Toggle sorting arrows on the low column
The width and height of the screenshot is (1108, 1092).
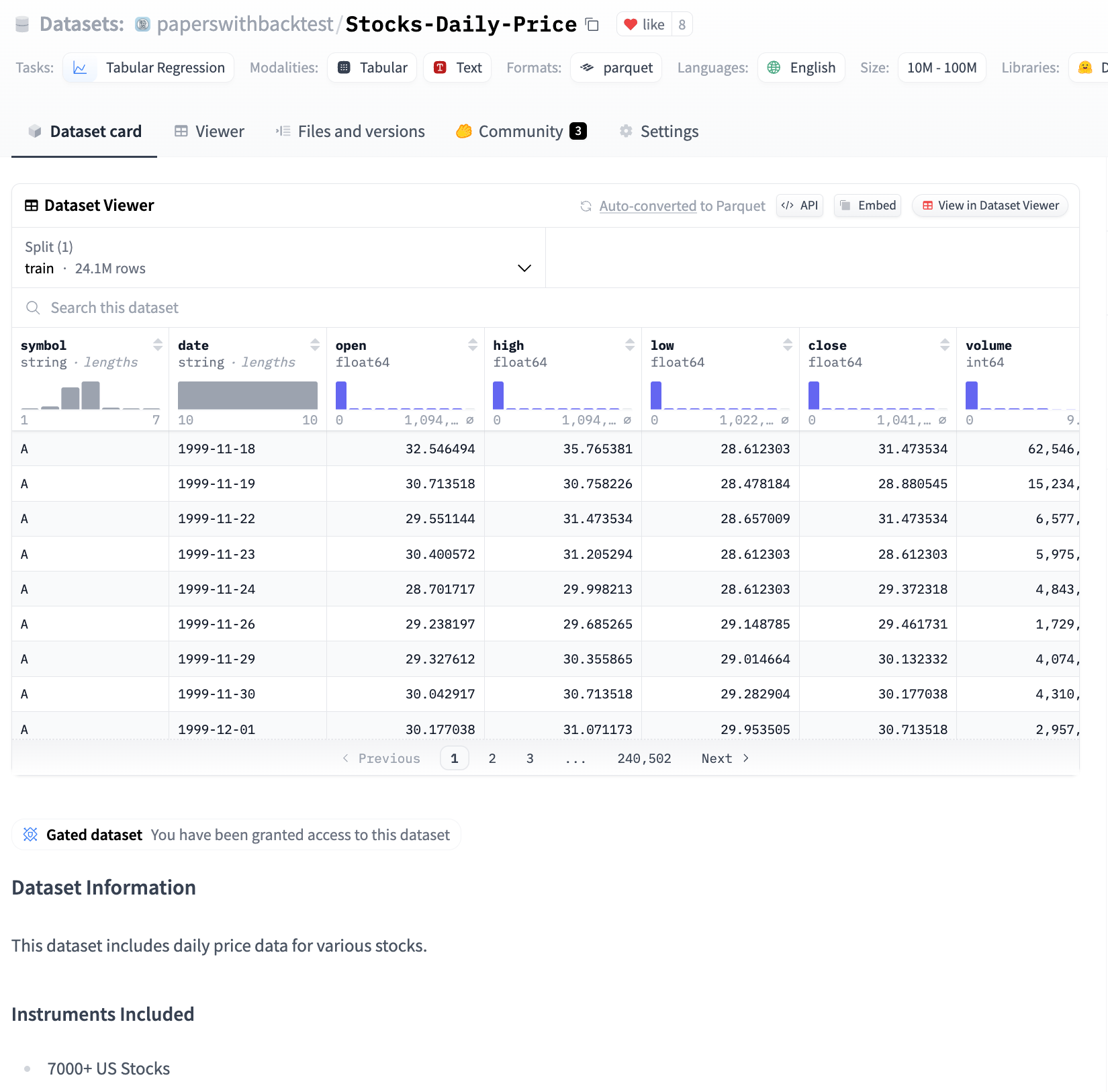coord(788,345)
